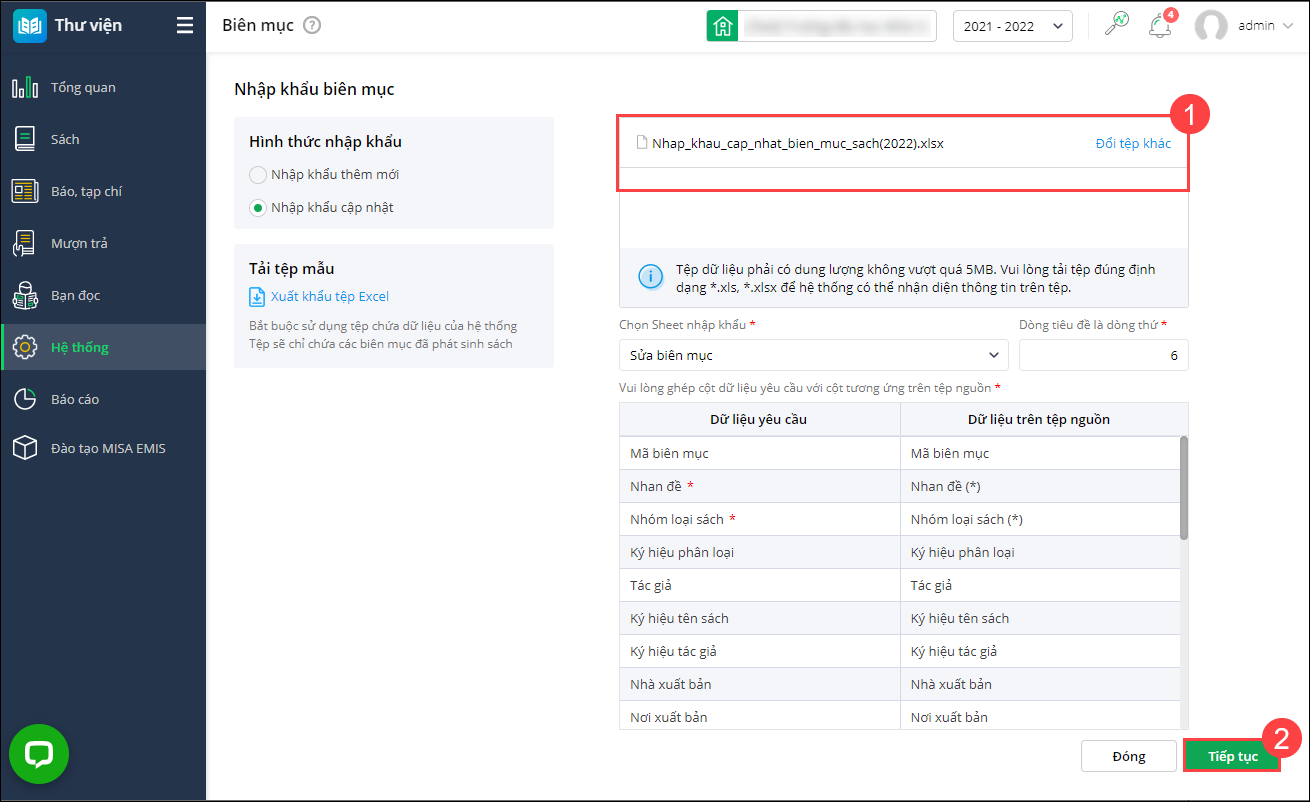Open the Báo cáo menu item
Image resolution: width=1310 pixels, height=802 pixels.
(104, 399)
